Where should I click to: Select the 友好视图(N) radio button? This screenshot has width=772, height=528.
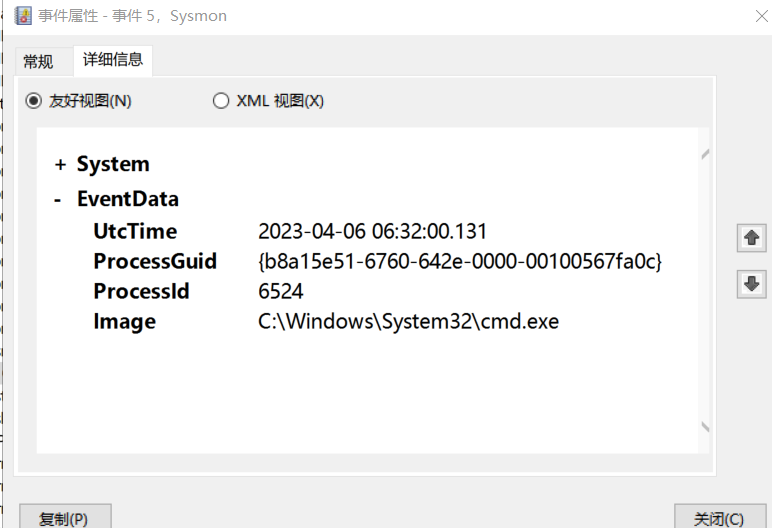[34, 100]
